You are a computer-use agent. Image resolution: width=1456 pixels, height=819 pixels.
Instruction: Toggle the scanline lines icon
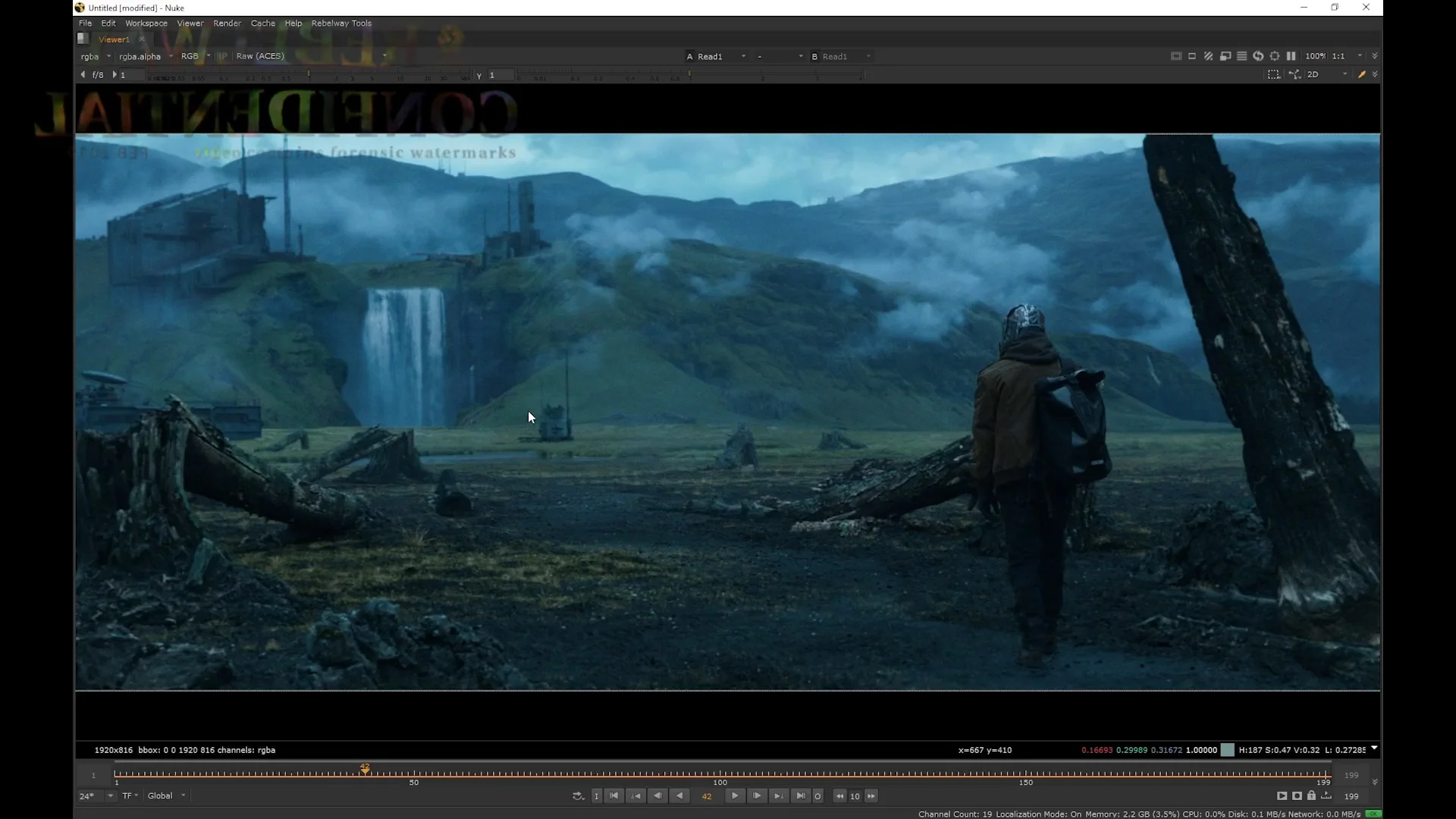(x=1241, y=56)
